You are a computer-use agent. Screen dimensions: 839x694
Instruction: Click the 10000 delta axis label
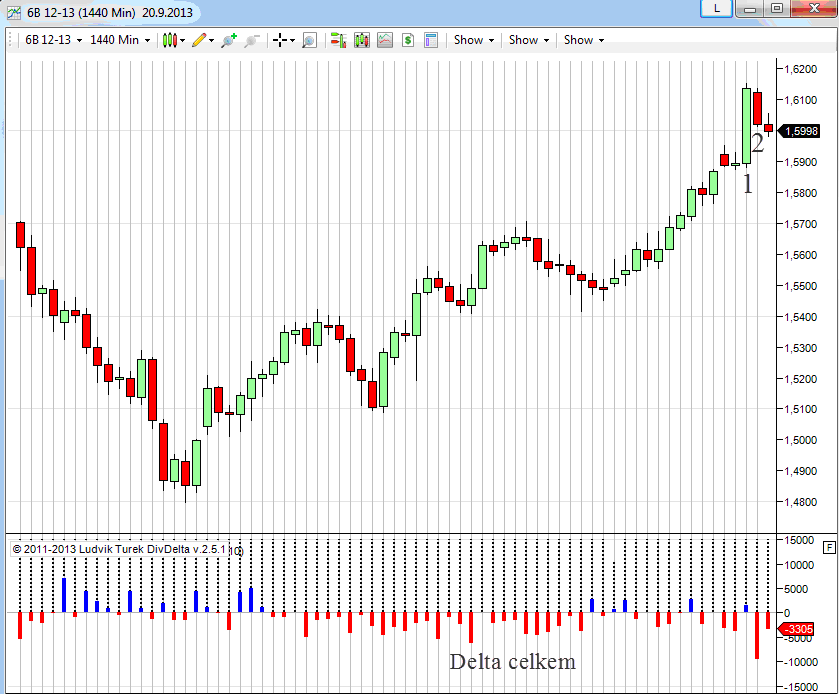pos(799,565)
